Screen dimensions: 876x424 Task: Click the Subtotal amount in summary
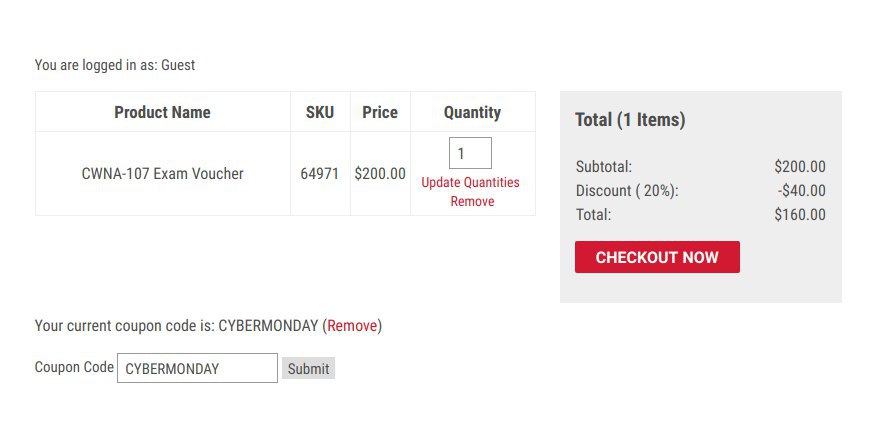pyautogui.click(x=799, y=167)
